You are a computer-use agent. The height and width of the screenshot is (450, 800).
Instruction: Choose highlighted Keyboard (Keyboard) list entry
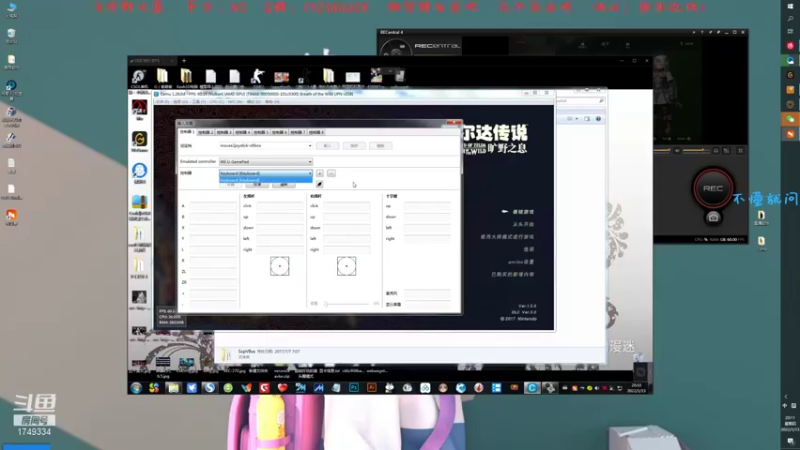265,180
